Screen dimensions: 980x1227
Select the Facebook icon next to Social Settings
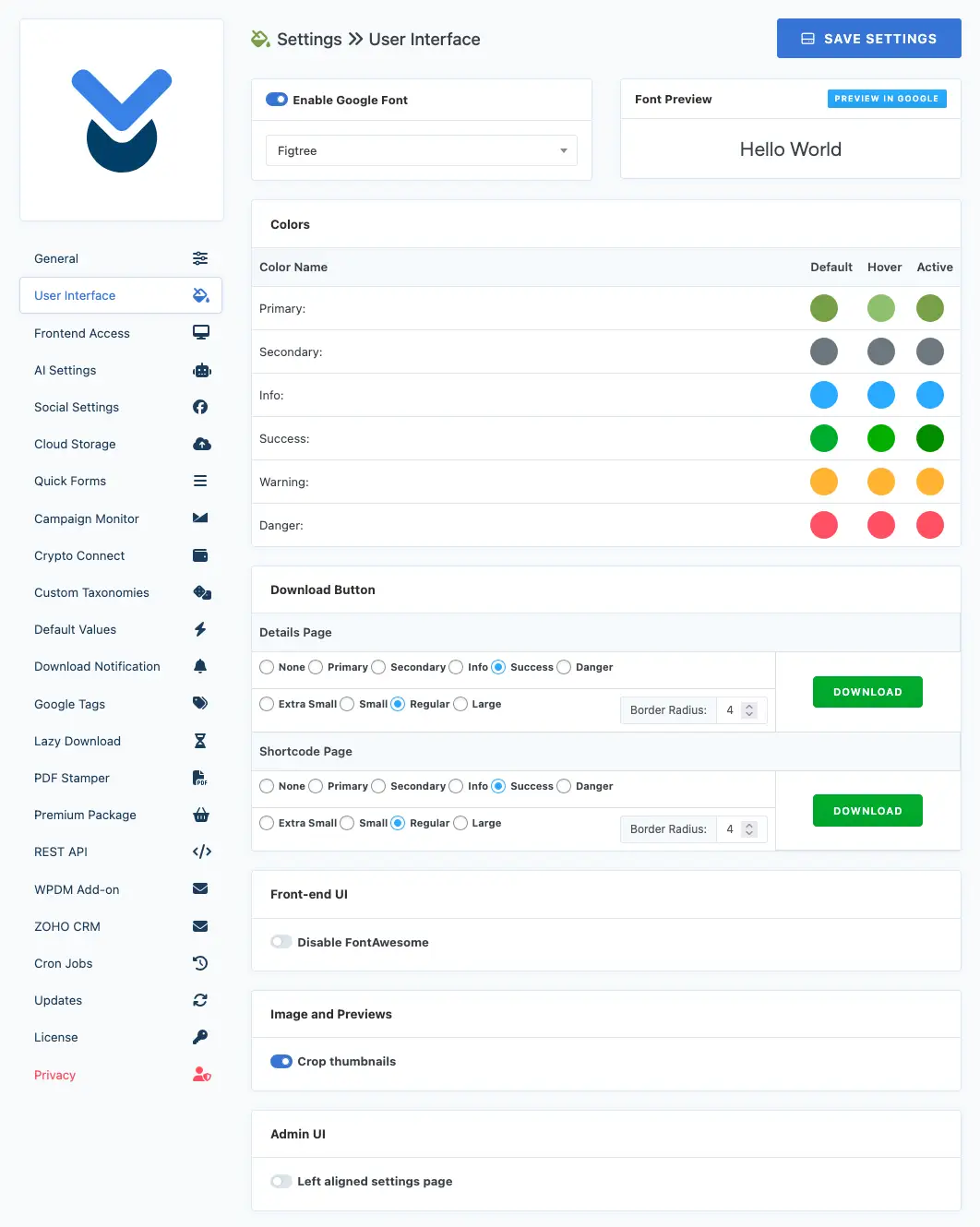point(201,407)
